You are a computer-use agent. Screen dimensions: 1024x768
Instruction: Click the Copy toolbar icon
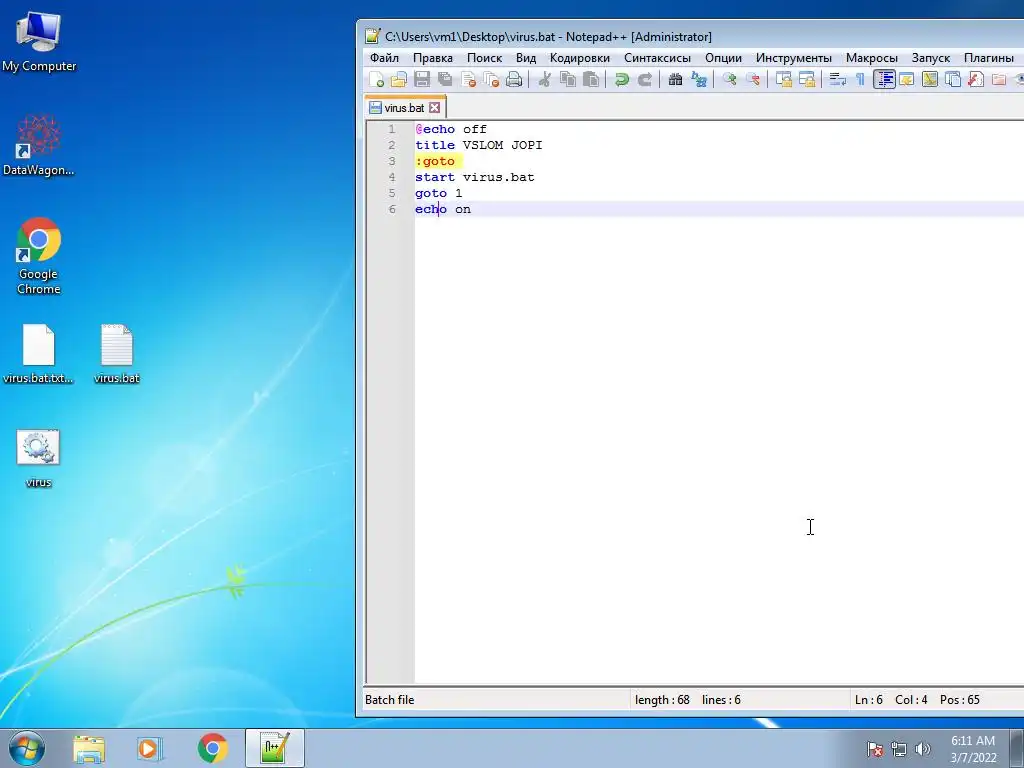[568, 80]
